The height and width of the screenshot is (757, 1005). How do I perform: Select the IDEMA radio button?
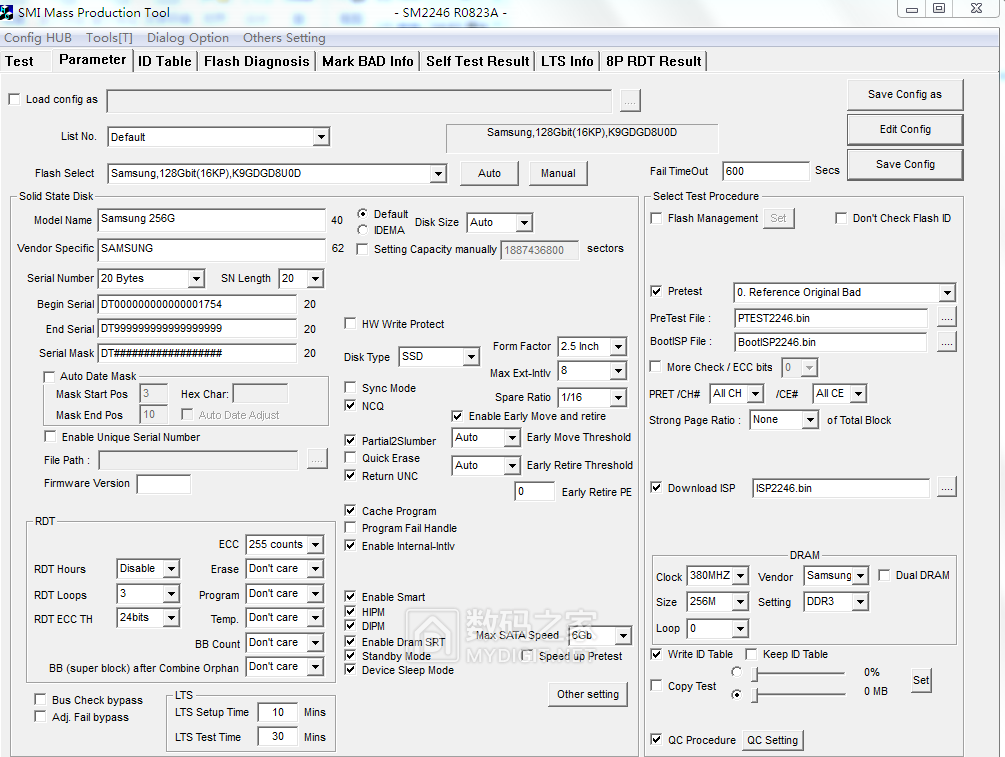pos(362,230)
